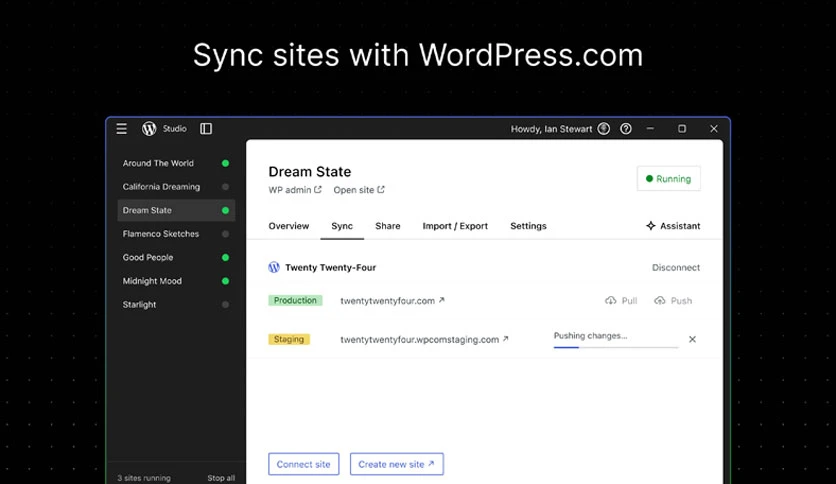The width and height of the screenshot is (836, 484).
Task: Click 'Howdy, Ian Stewart' greeting text
Action: 551,129
